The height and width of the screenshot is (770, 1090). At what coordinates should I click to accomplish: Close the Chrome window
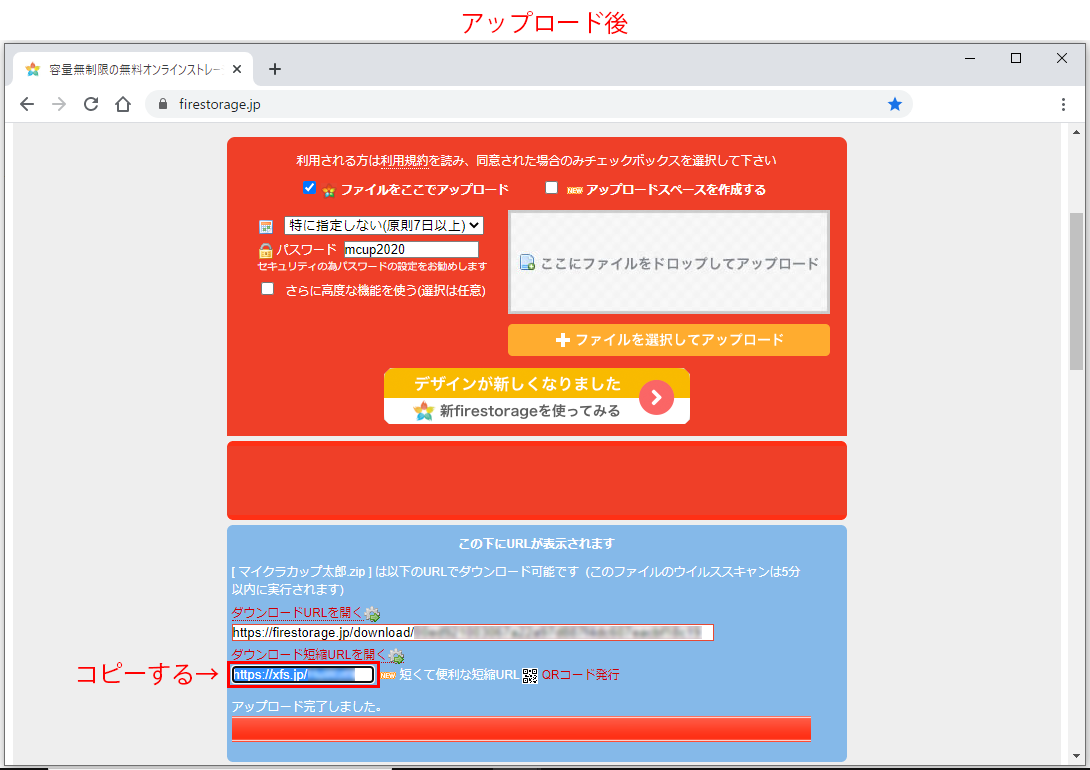1061,58
